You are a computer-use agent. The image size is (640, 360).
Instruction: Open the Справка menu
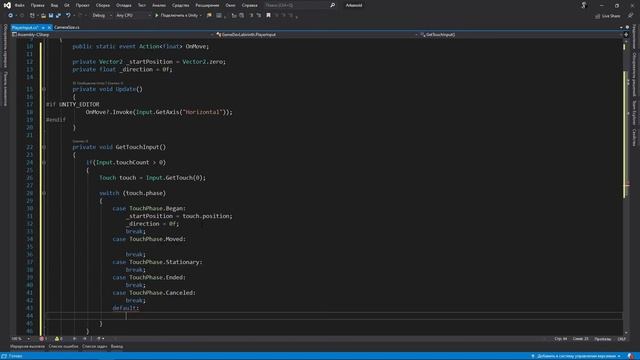pos(249,5)
